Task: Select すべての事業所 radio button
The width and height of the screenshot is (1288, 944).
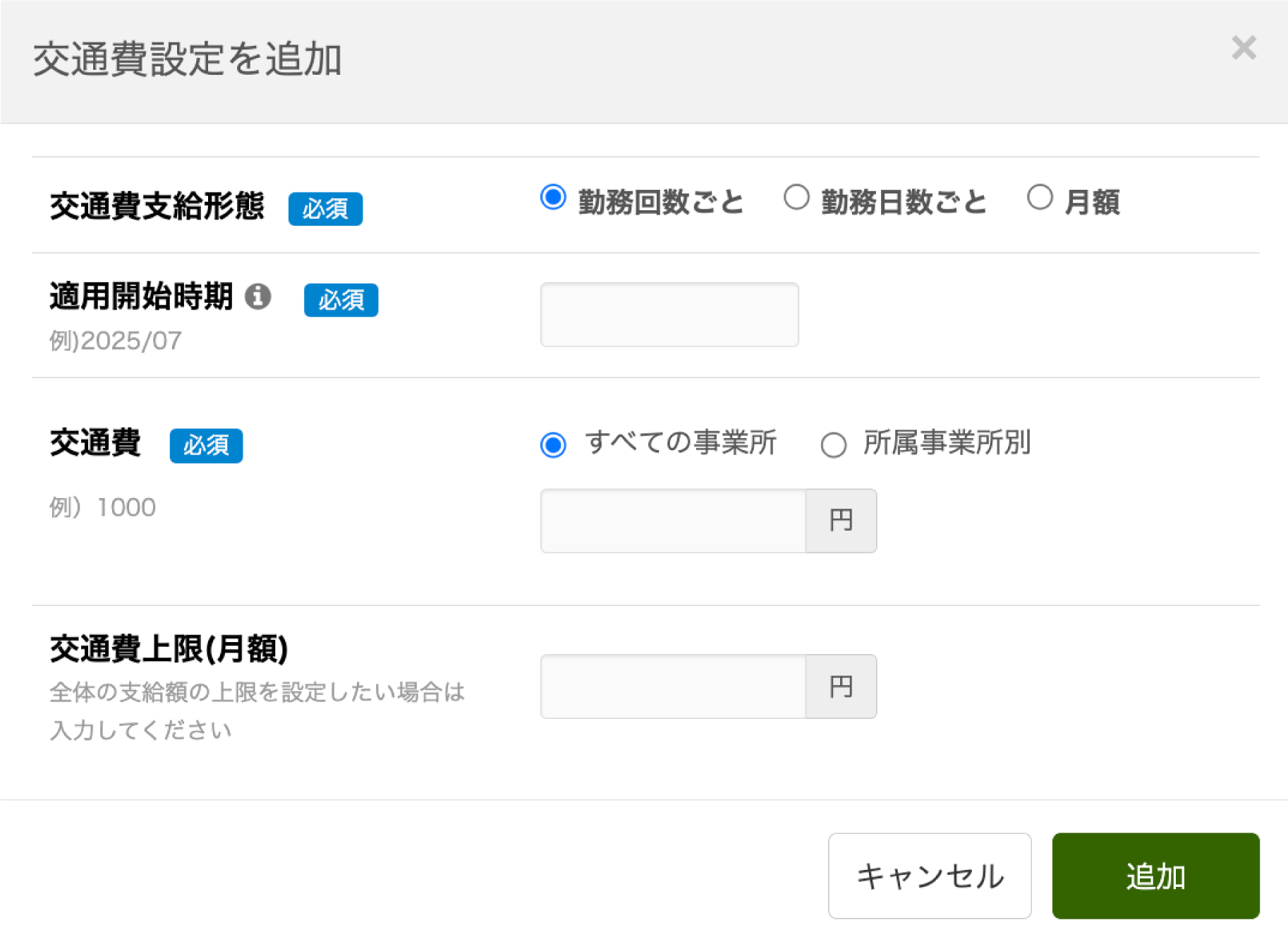Action: [x=553, y=445]
